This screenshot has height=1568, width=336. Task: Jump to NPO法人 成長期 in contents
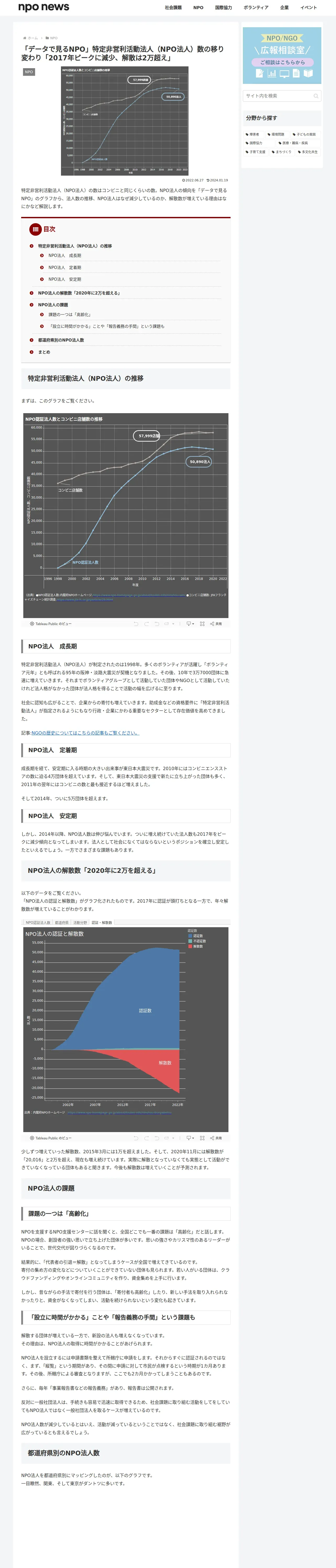[x=65, y=256]
